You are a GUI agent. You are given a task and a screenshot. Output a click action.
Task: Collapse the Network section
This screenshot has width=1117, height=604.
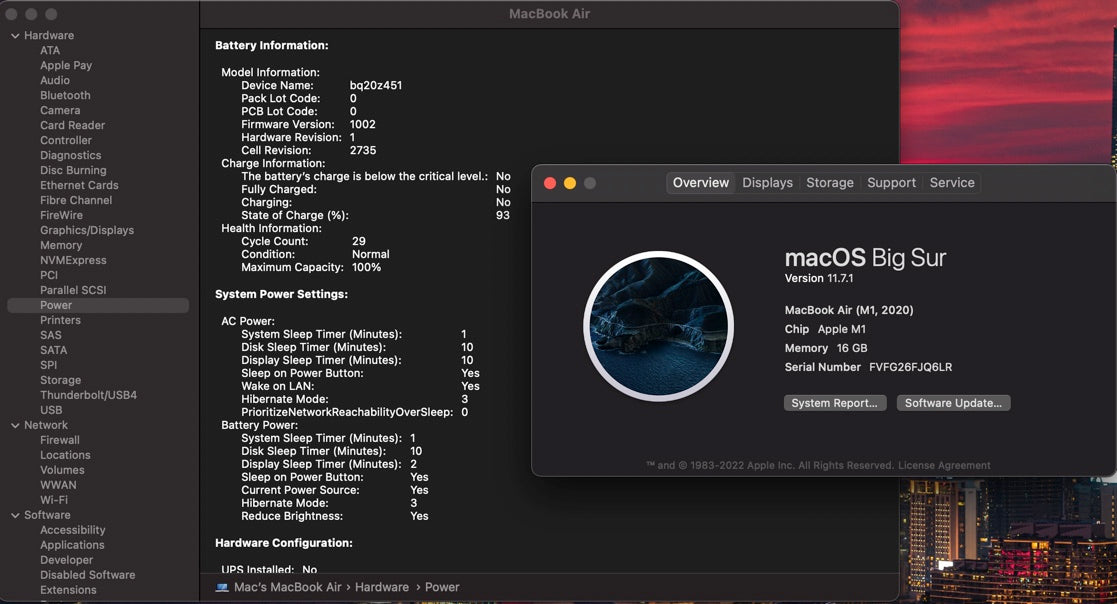coord(15,425)
